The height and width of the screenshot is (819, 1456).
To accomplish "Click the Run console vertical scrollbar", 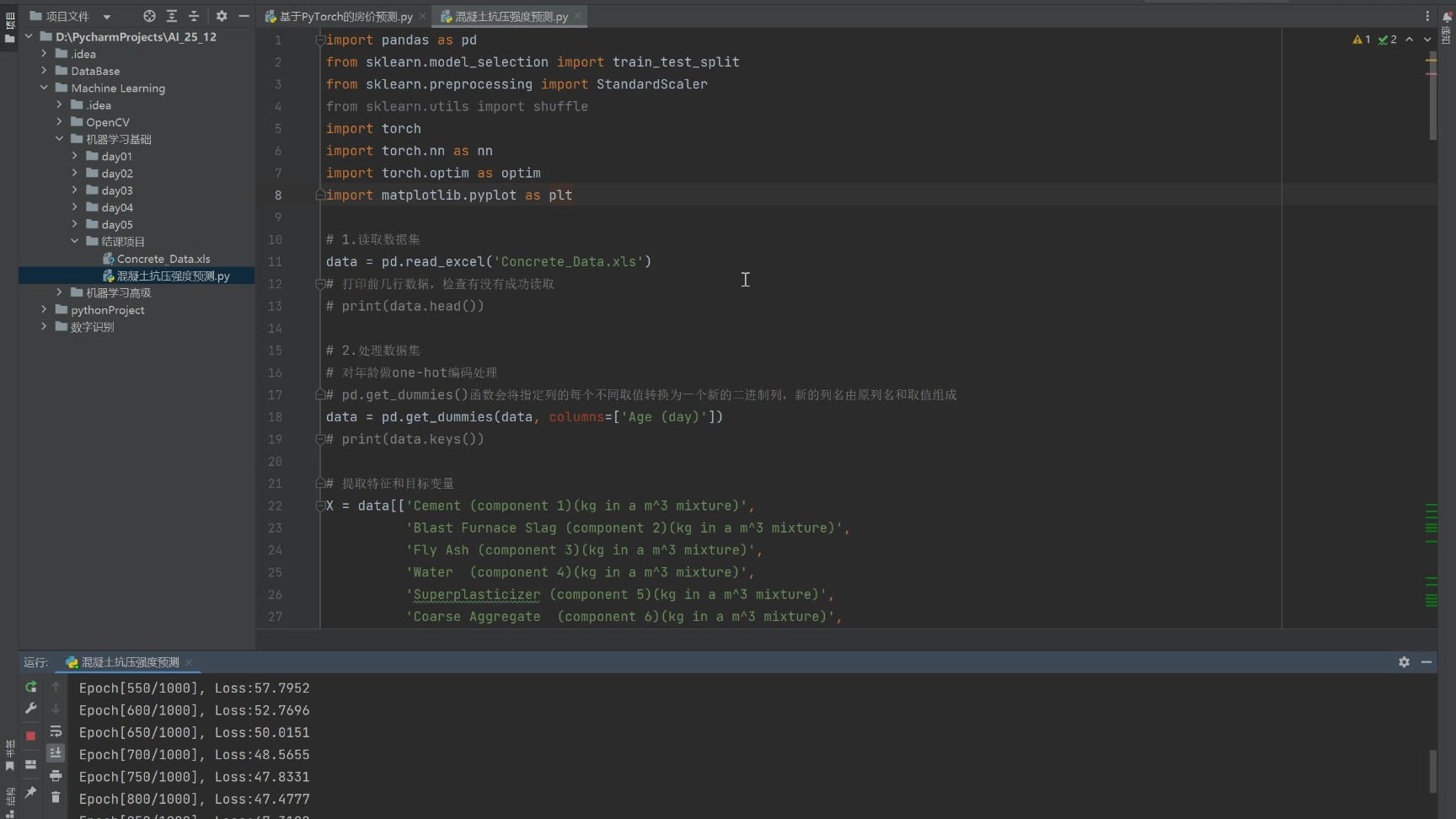I will [x=1432, y=770].
